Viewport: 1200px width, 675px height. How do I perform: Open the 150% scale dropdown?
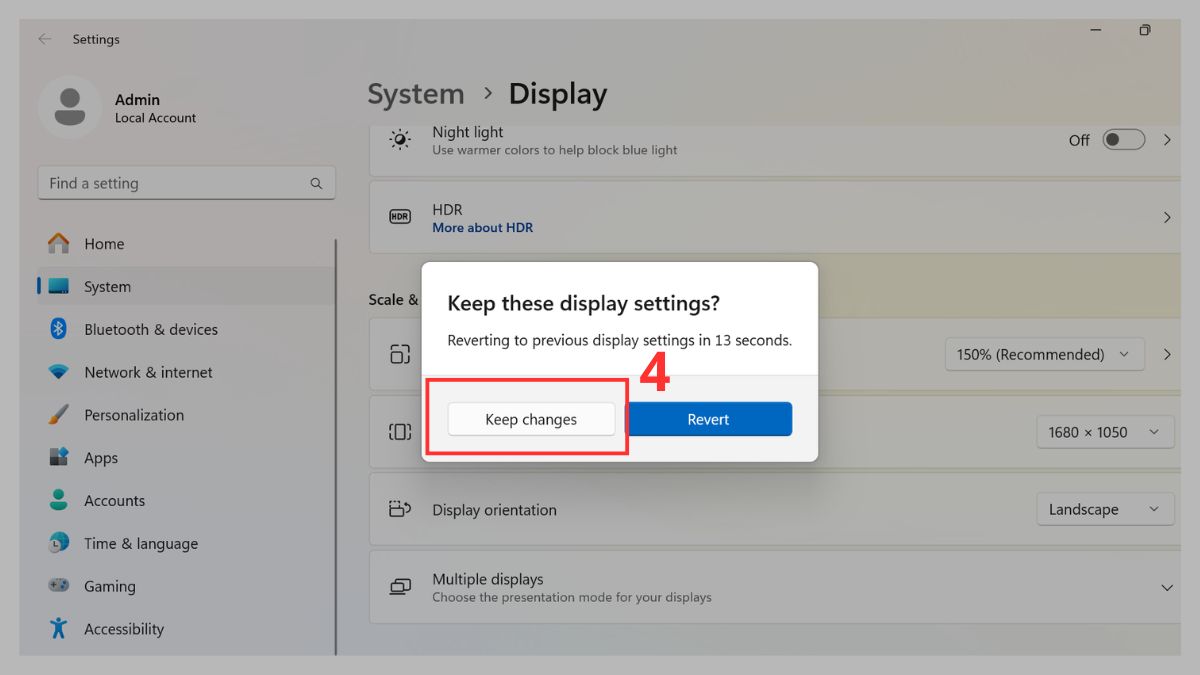coord(1044,354)
